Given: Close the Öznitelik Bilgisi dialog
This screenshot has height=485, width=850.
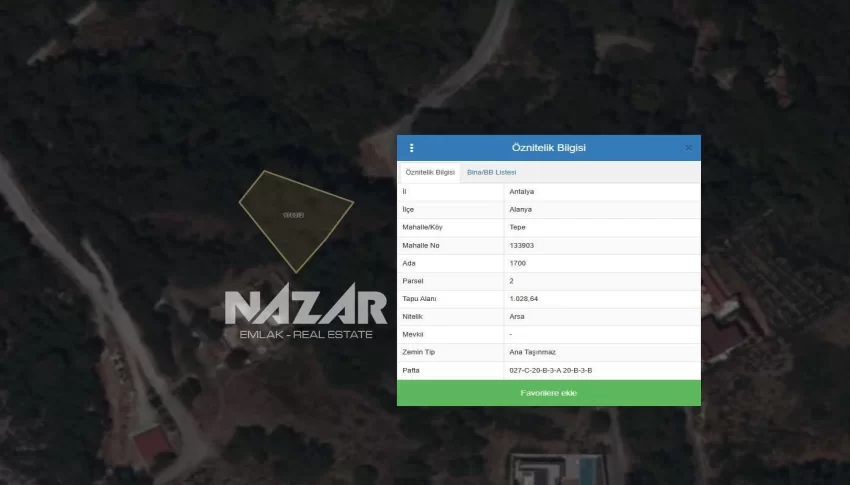Looking at the screenshot, I should point(688,148).
